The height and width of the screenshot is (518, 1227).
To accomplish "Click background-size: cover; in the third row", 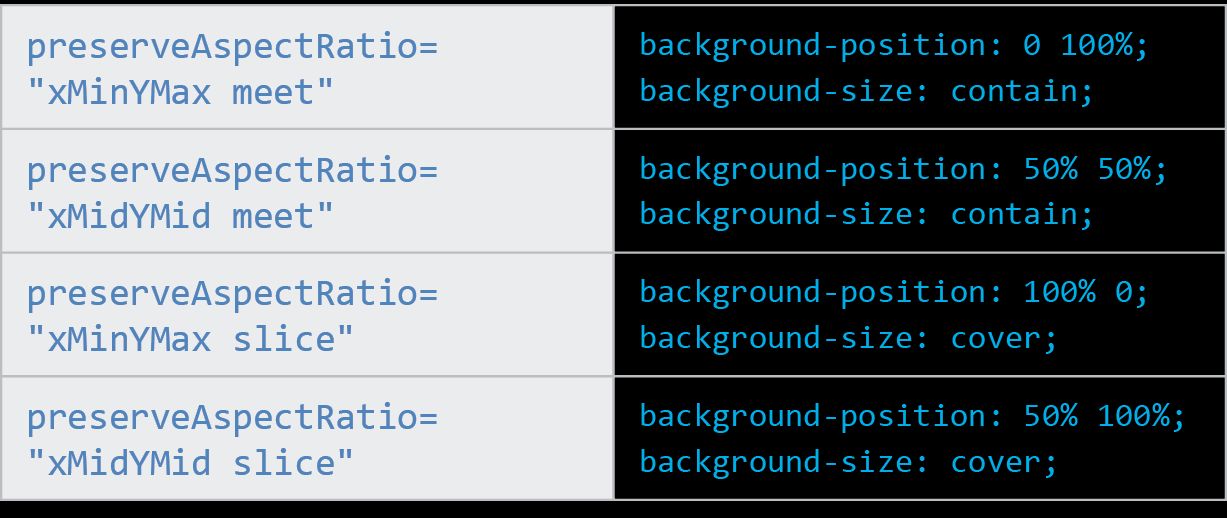I will point(848,338).
